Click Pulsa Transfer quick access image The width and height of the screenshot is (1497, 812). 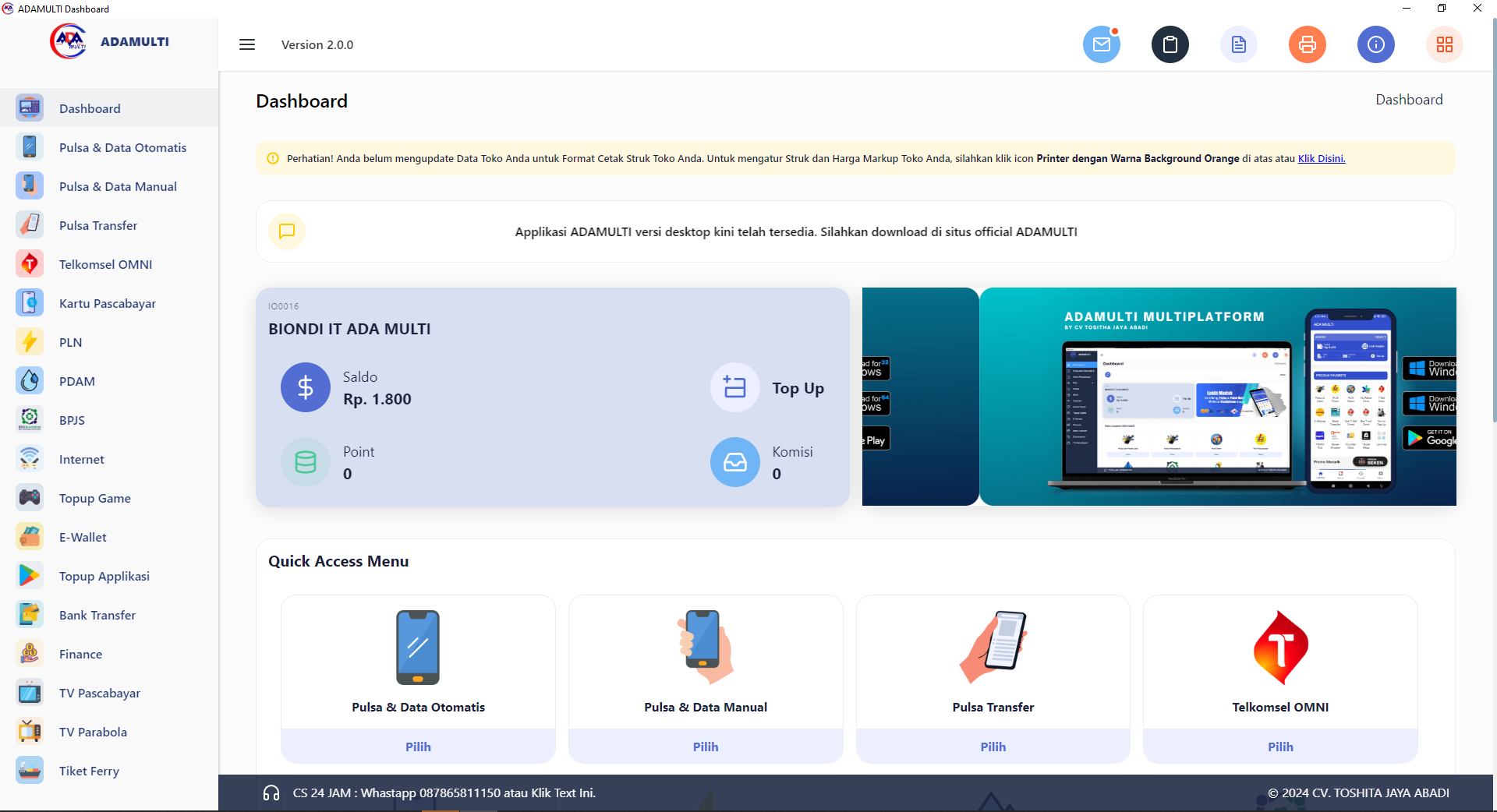(993, 648)
